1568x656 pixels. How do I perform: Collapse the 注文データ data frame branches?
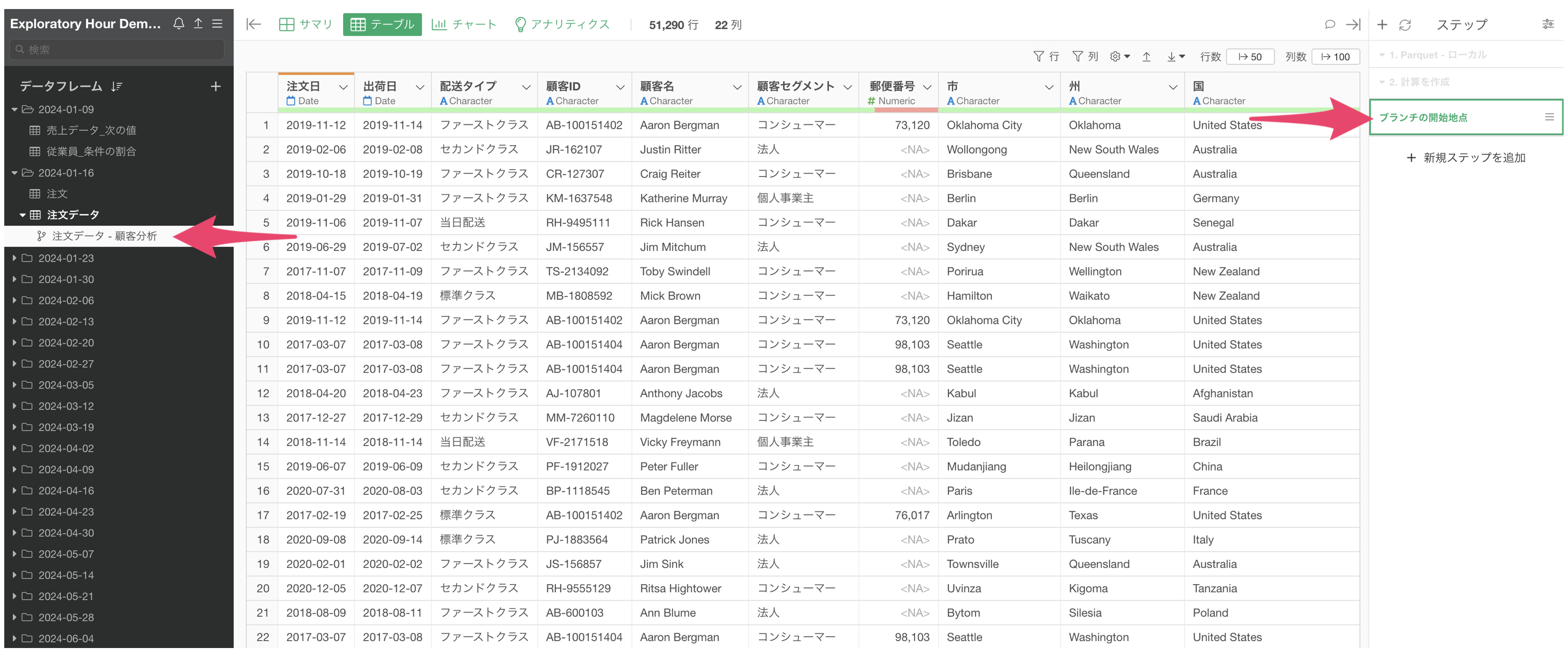coord(22,215)
